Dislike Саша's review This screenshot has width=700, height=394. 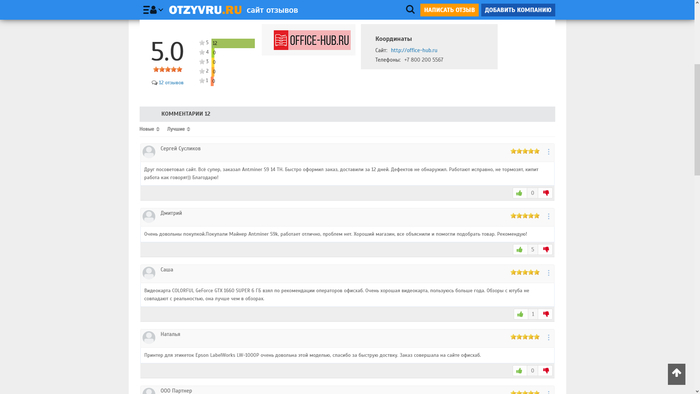[x=546, y=314]
